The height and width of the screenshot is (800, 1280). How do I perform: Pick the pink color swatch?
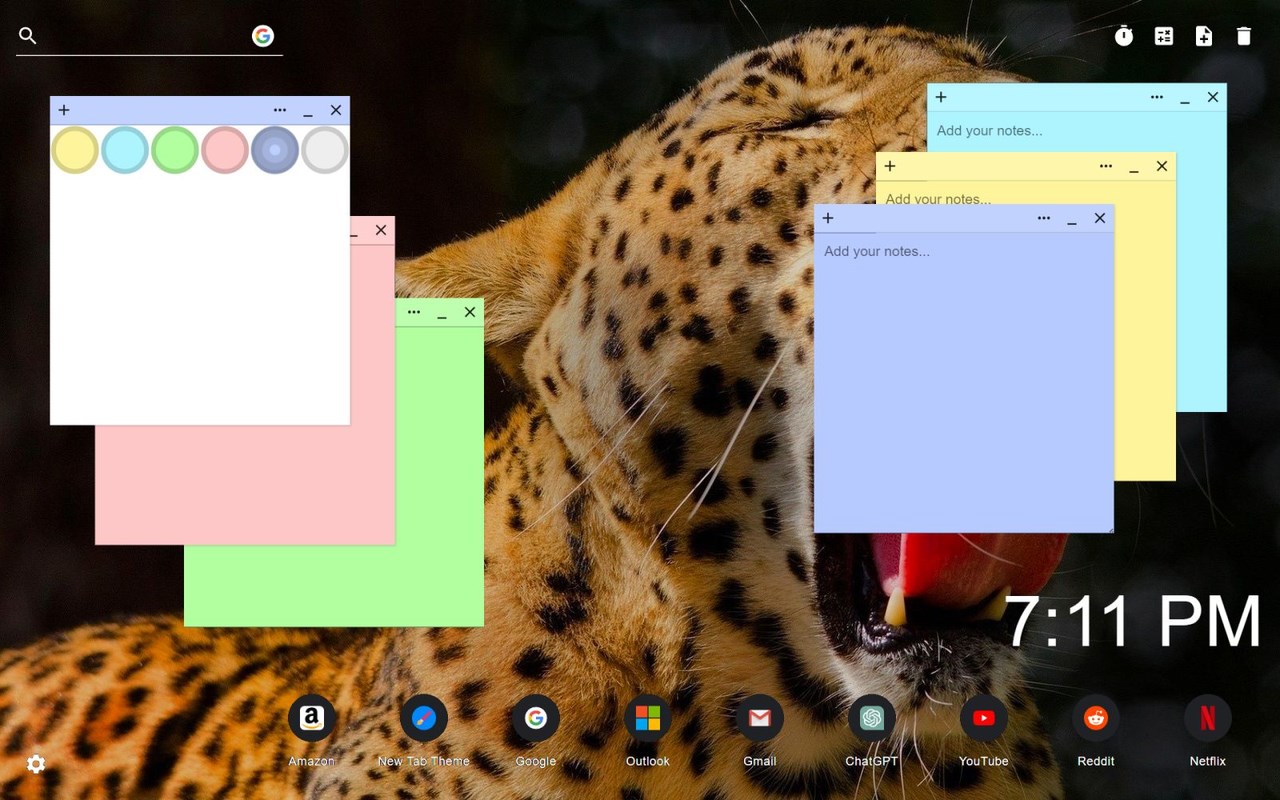225,150
